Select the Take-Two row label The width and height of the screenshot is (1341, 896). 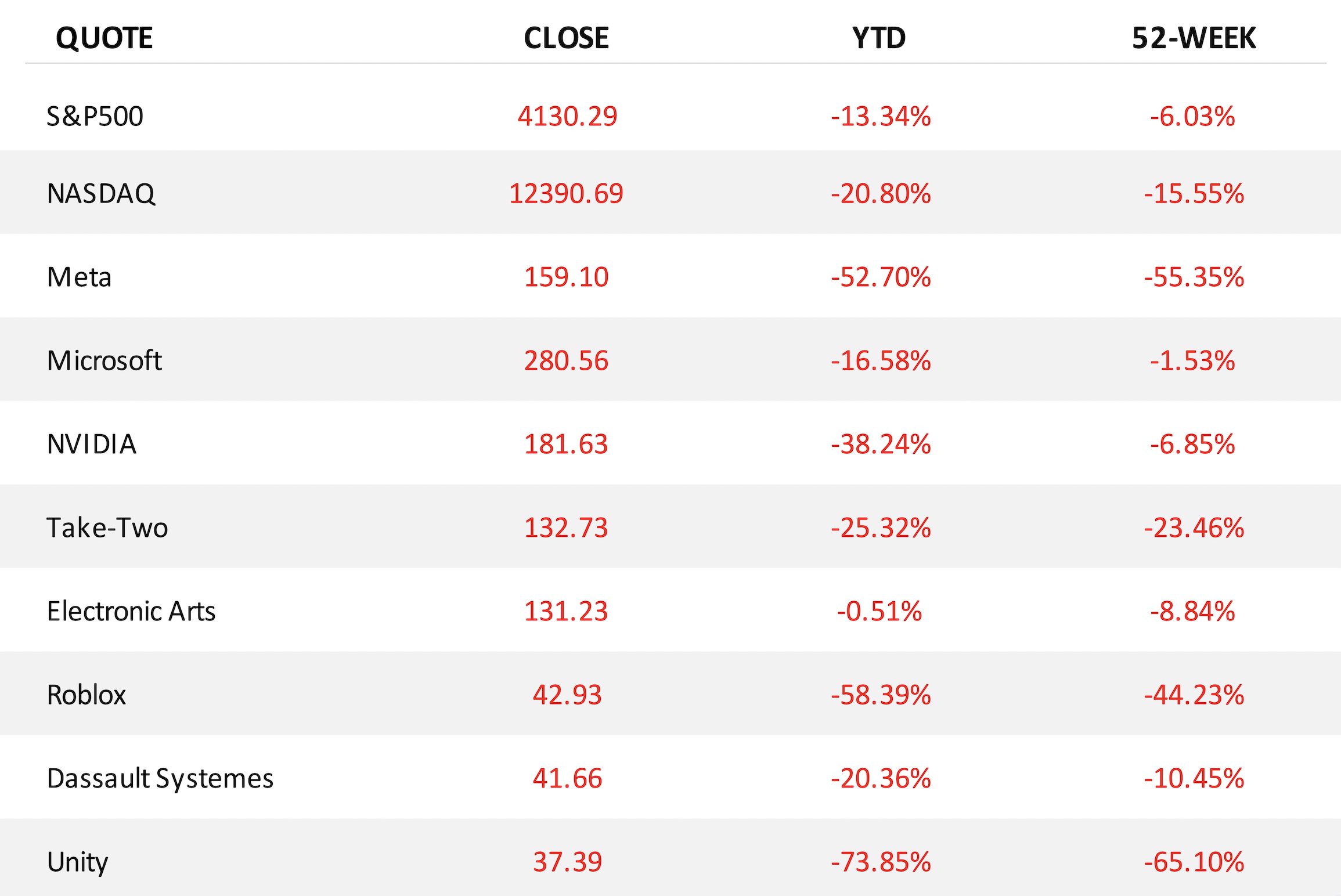coord(107,528)
